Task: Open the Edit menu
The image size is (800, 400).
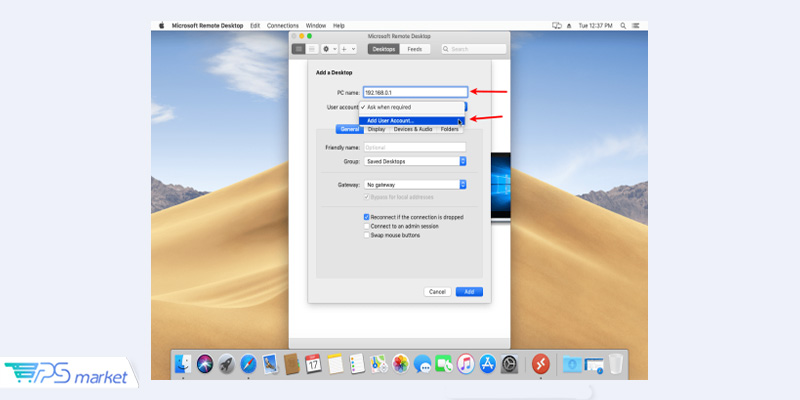Action: point(255,26)
